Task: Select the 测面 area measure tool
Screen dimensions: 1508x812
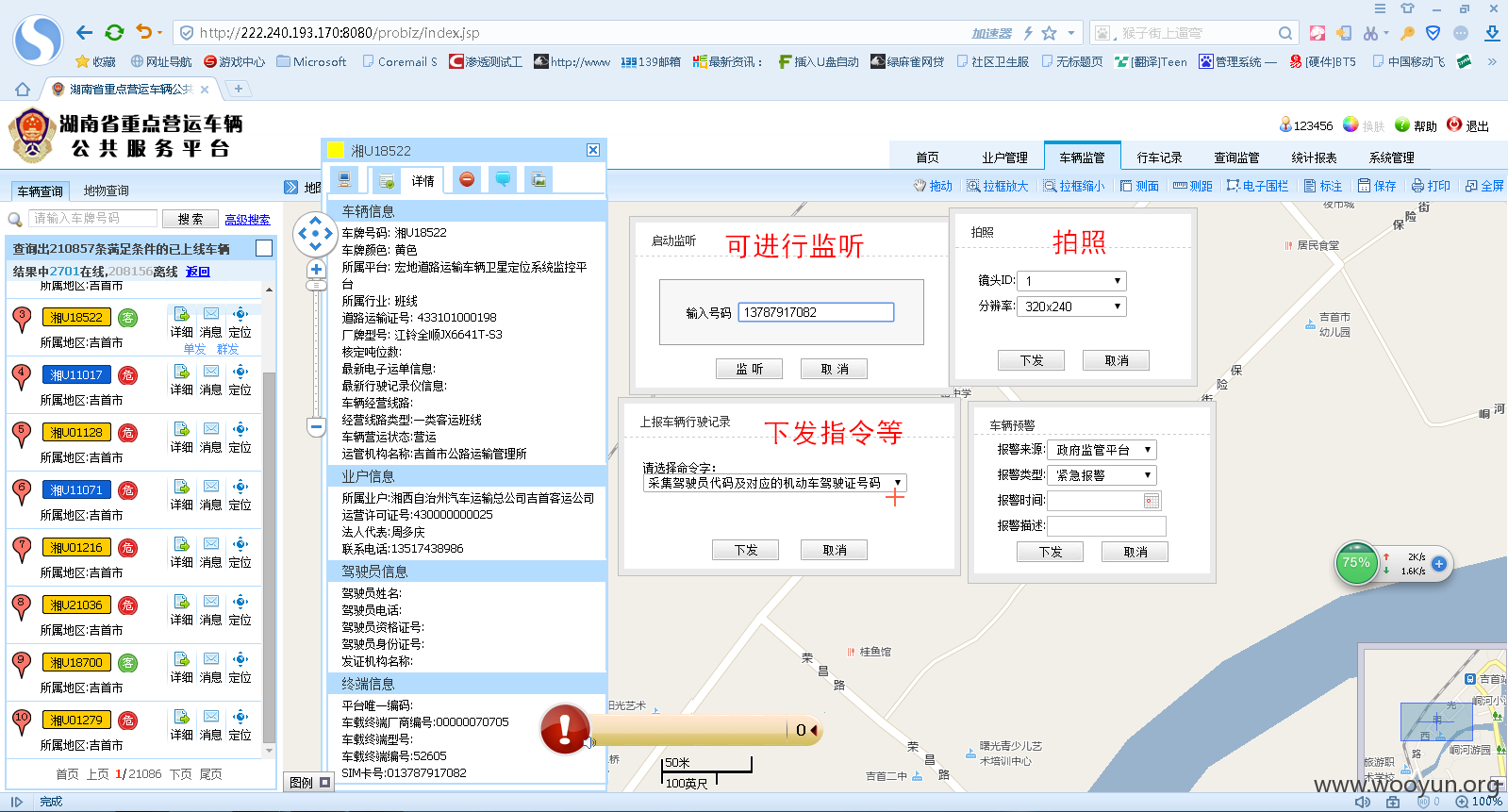Action: pos(1139,186)
